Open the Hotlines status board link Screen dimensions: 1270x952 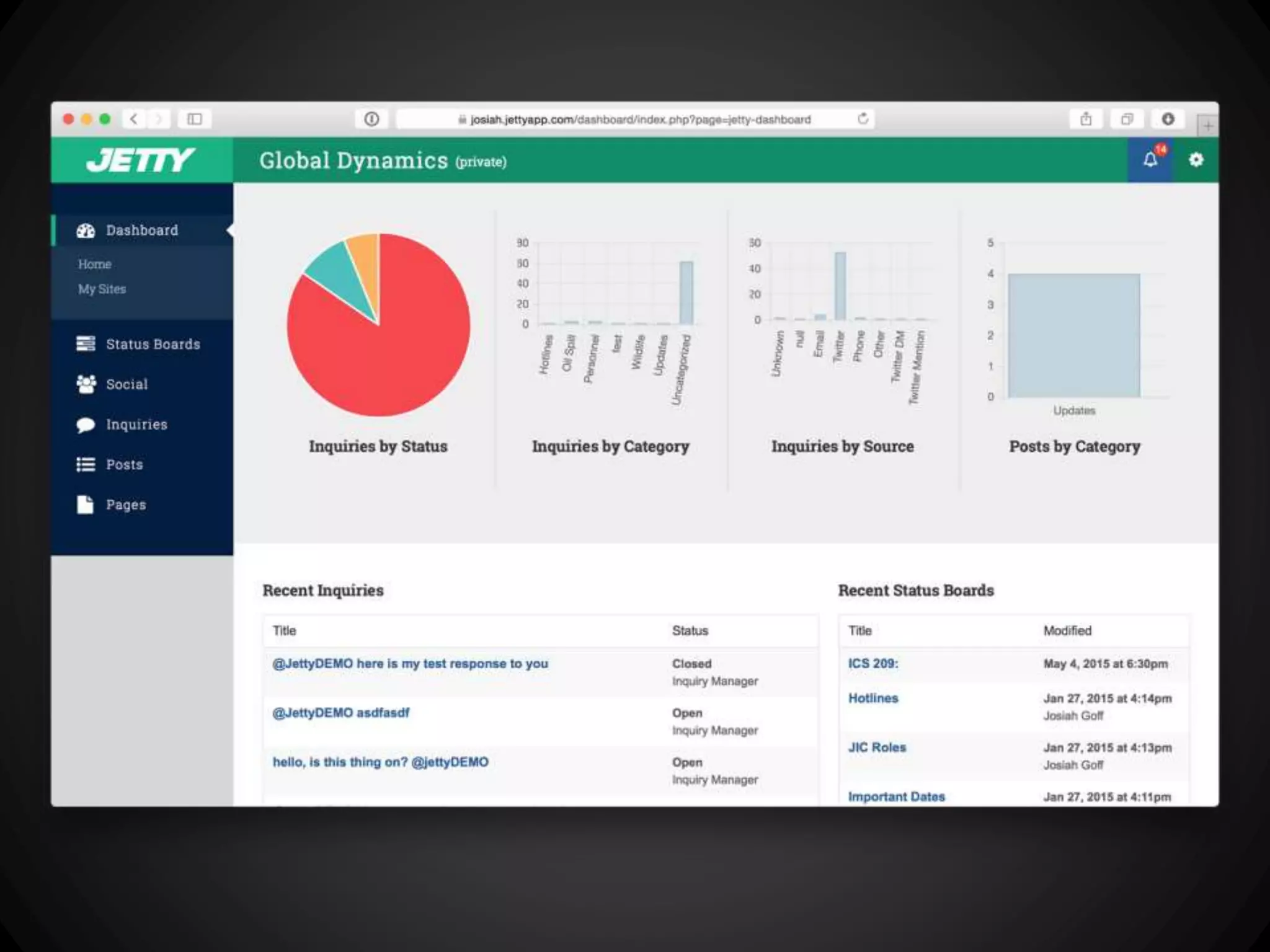[873, 699]
